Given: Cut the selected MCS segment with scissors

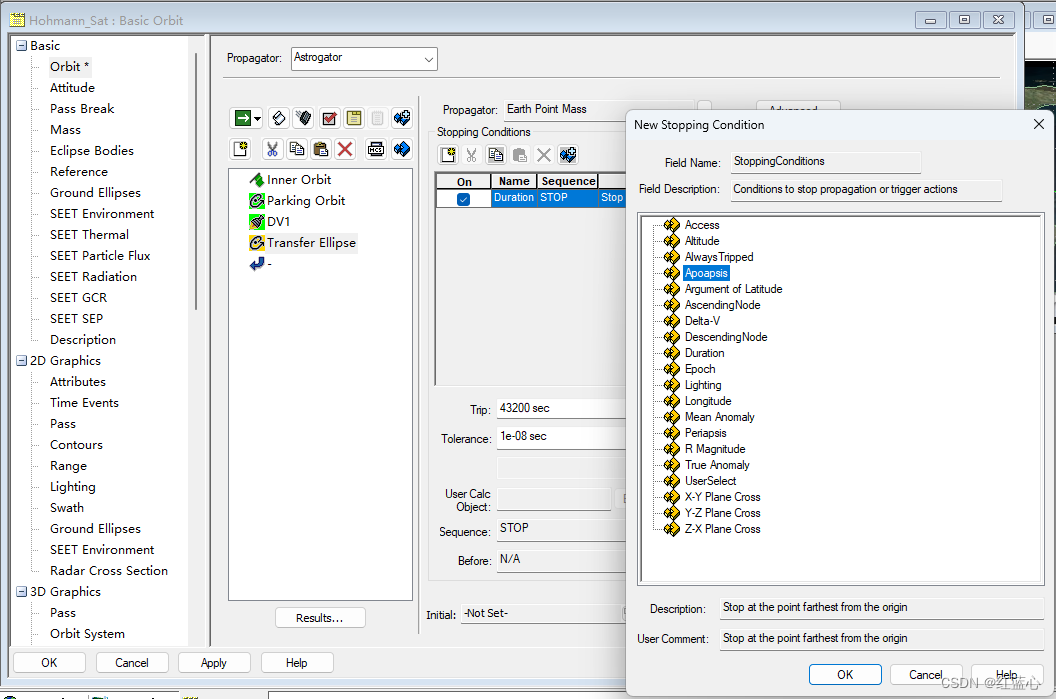Looking at the screenshot, I should tap(272, 149).
